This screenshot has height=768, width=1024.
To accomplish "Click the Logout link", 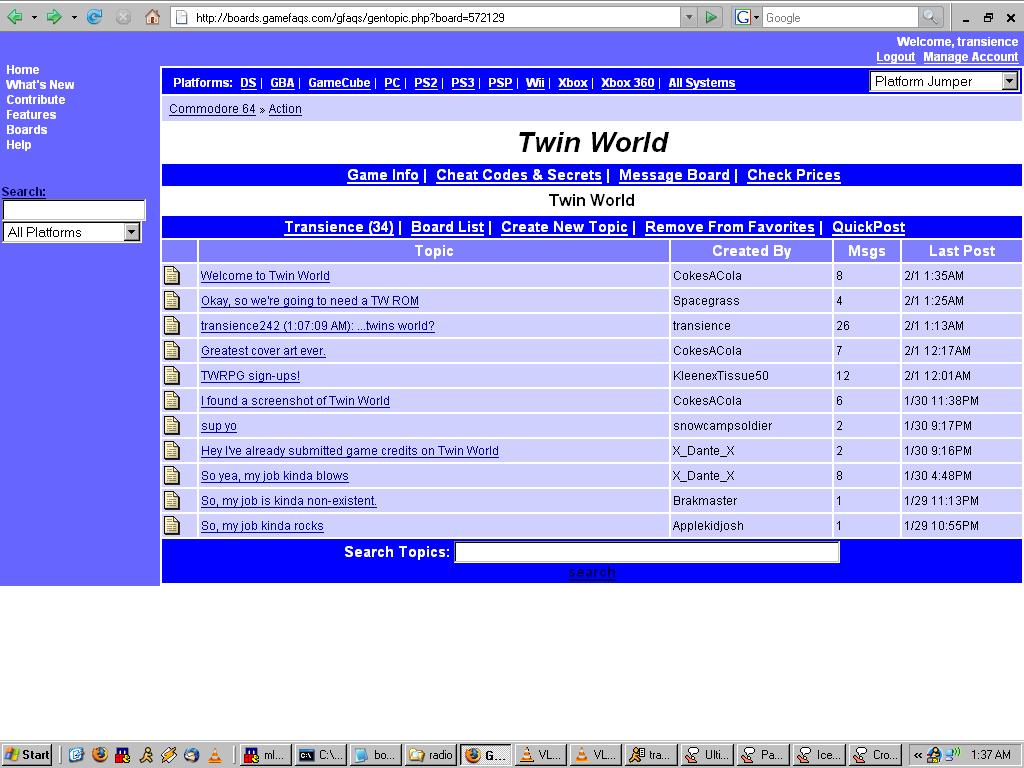I will point(895,57).
